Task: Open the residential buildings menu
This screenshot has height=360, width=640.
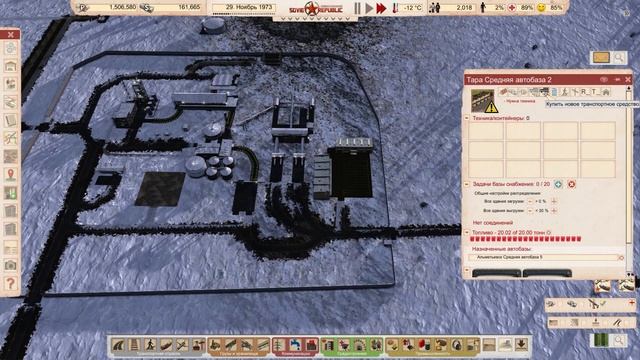Action: [x=328, y=345]
